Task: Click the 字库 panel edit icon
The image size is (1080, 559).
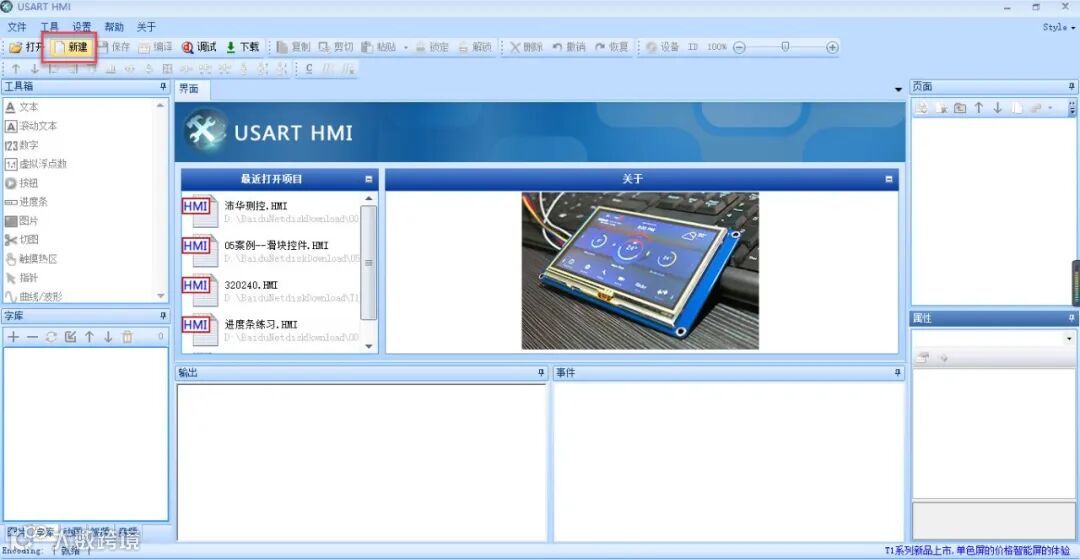Action: (x=70, y=337)
